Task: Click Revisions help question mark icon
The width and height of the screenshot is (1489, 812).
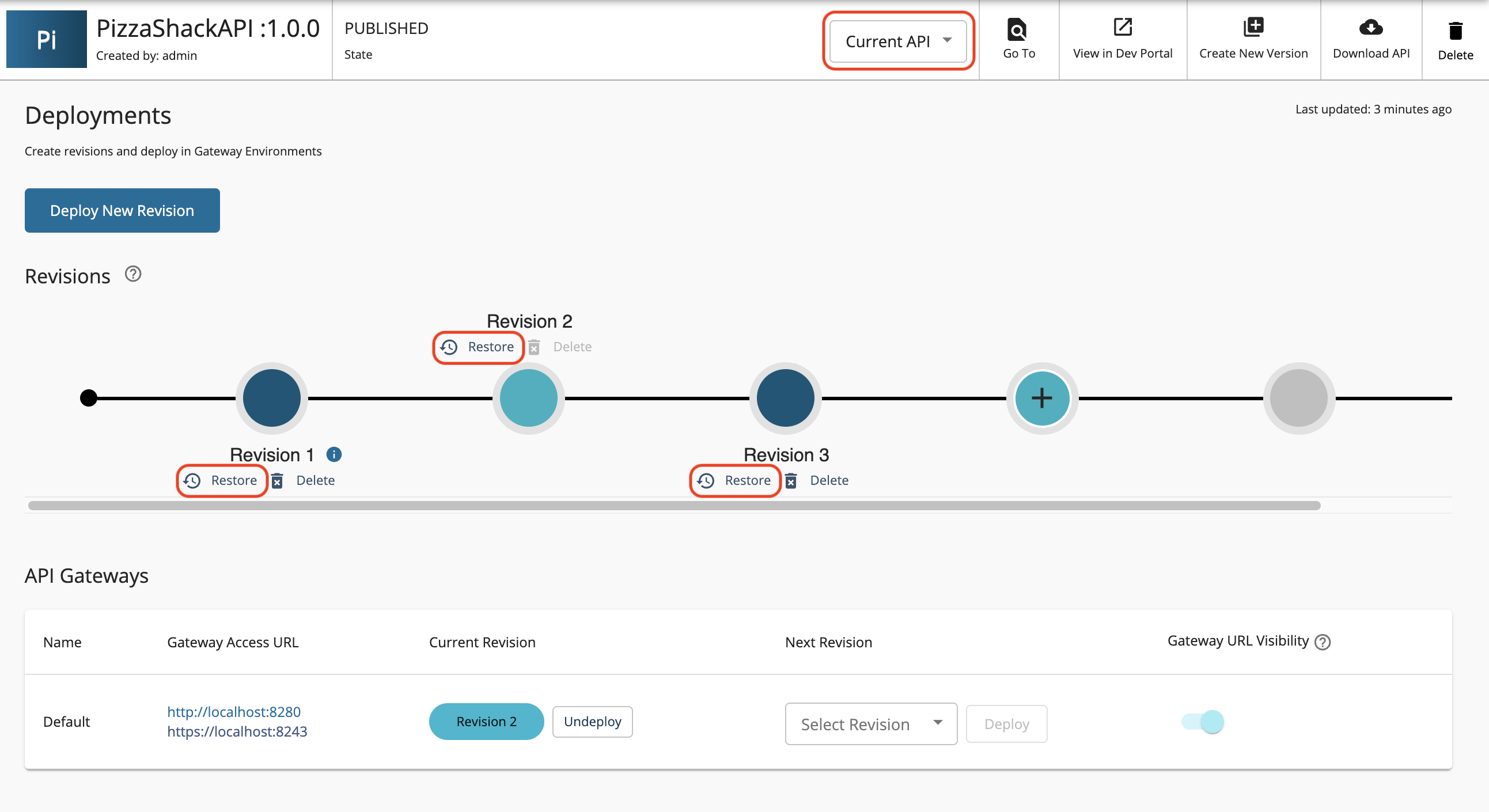Action: pos(133,274)
